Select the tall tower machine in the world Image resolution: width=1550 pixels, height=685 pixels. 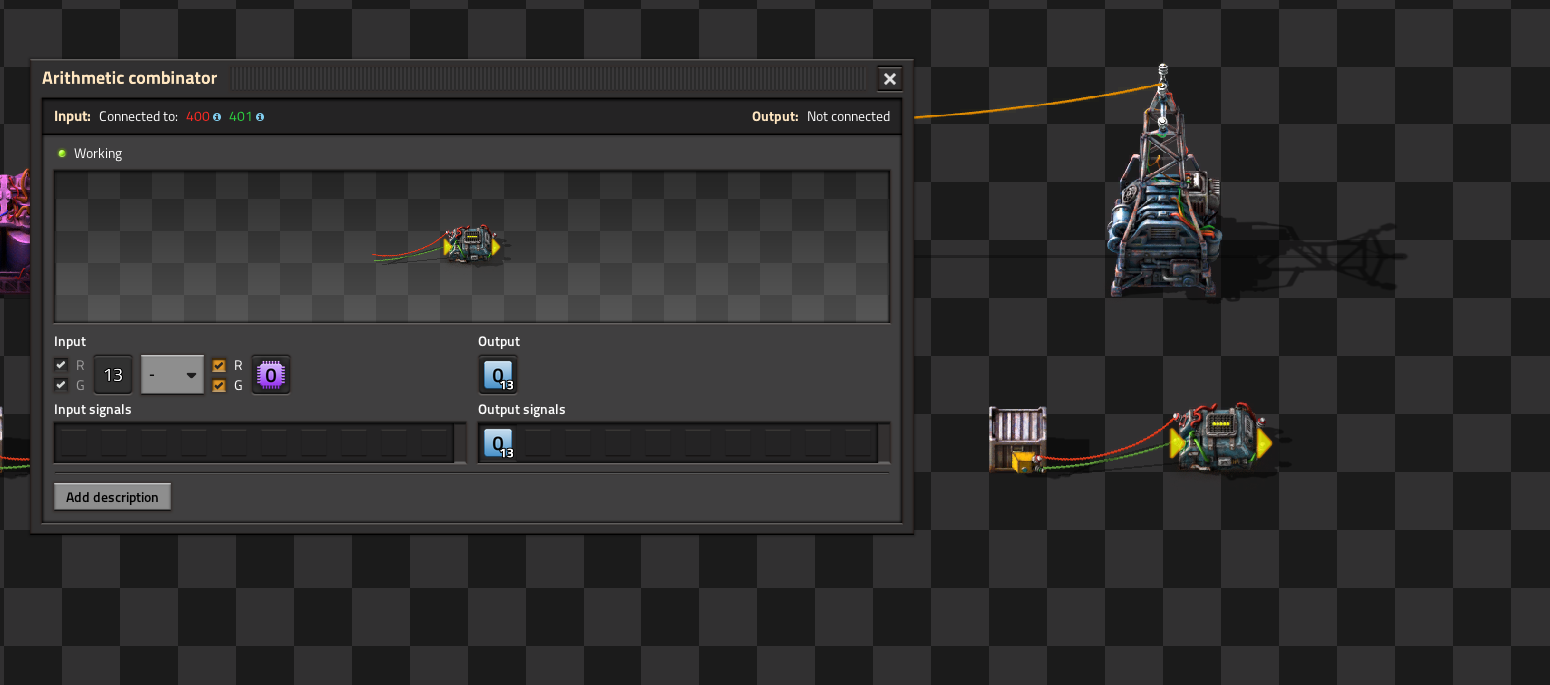[1164, 183]
